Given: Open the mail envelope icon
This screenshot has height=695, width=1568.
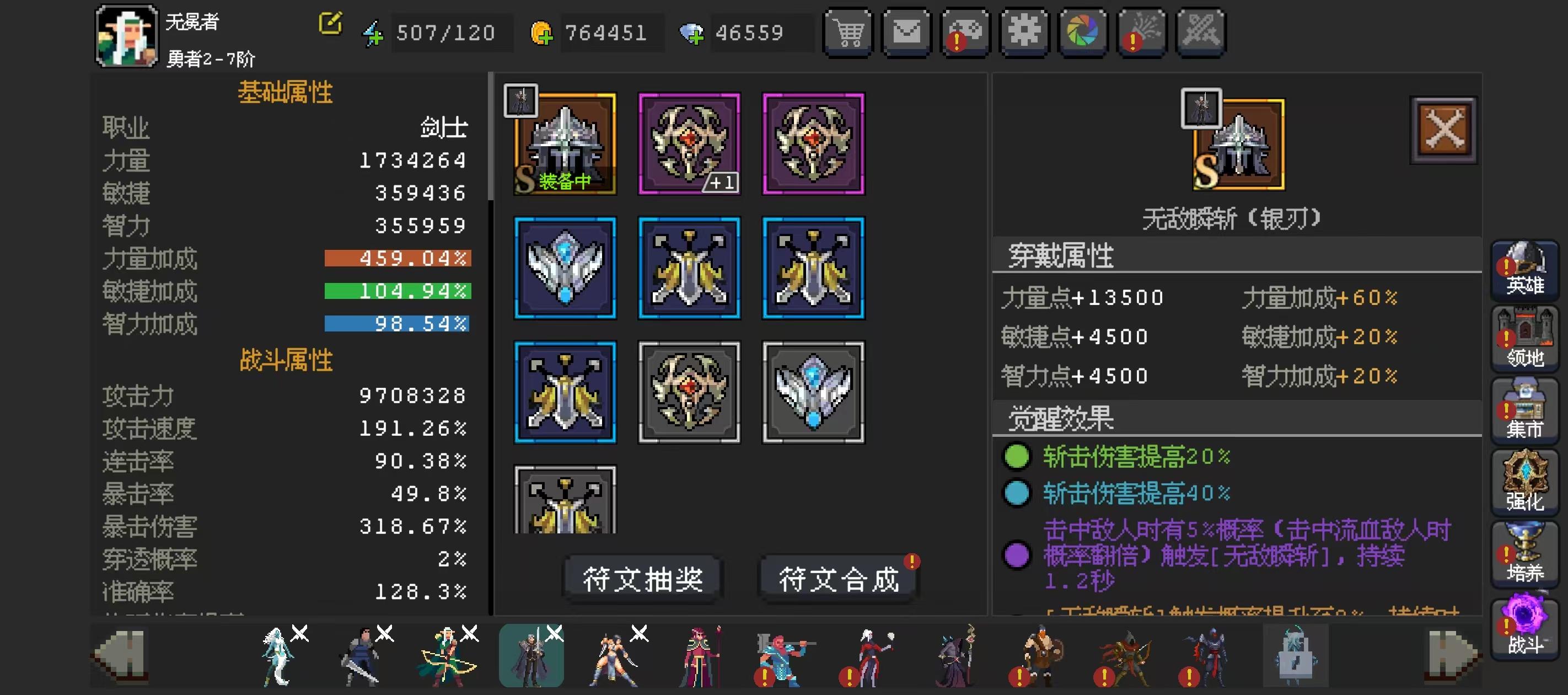Looking at the screenshot, I should (907, 33).
